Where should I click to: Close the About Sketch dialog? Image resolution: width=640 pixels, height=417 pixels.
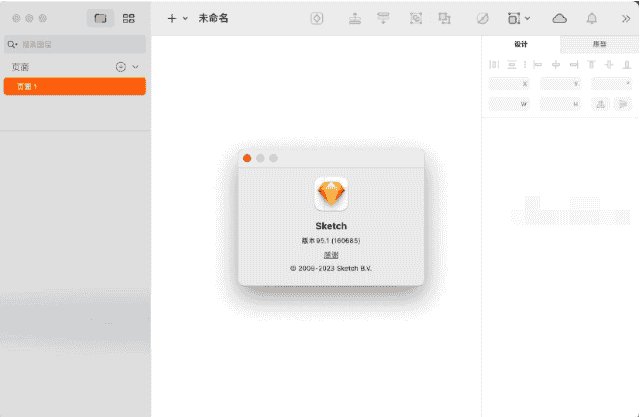(247, 158)
